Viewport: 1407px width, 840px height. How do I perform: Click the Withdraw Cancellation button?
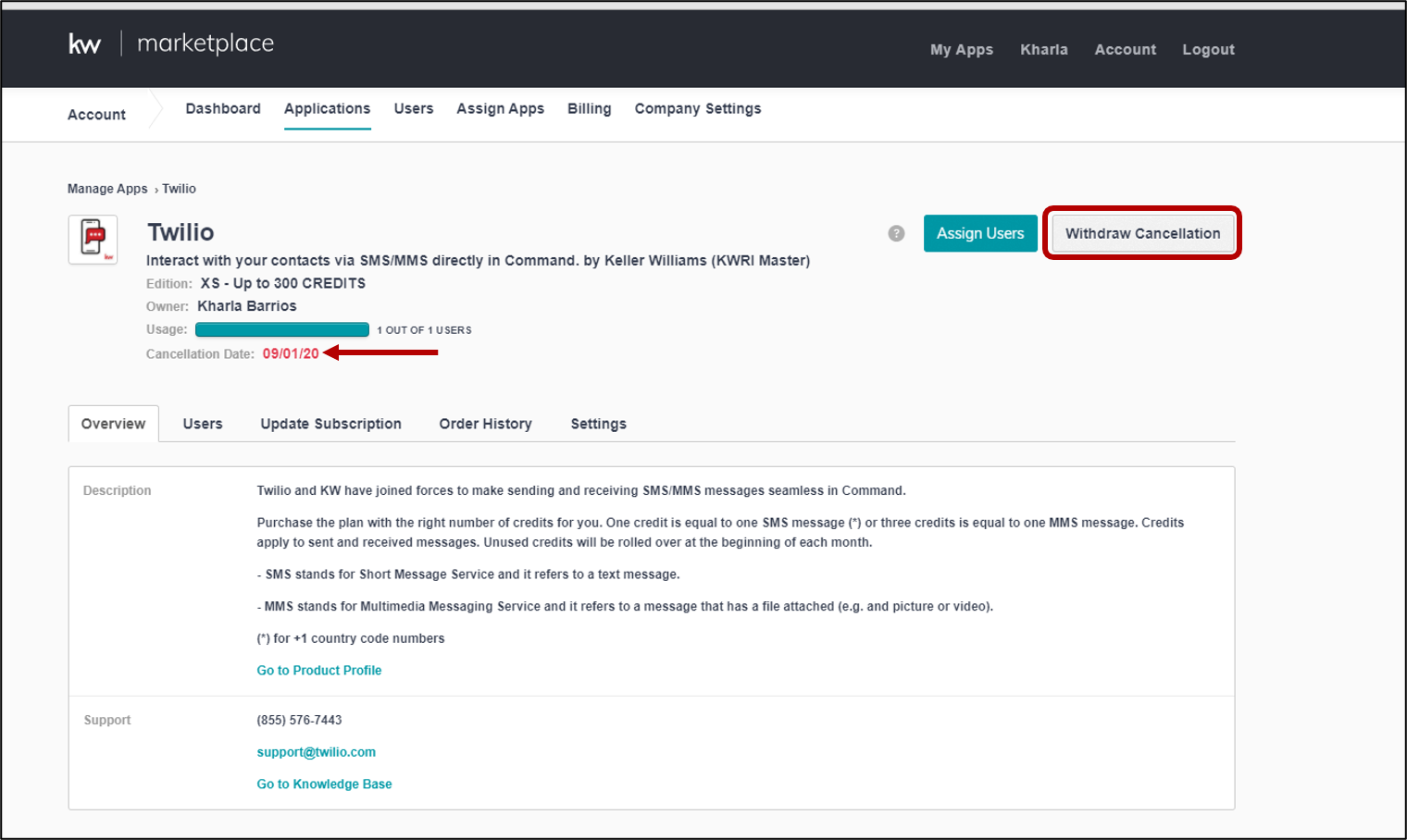point(1141,233)
